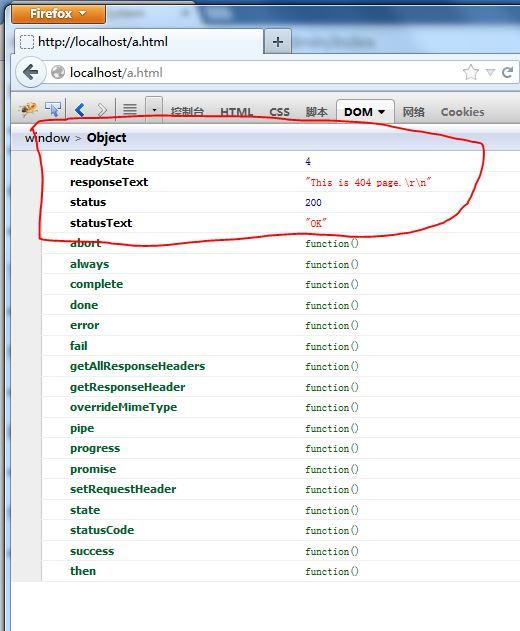
Task: Go back with blue left arrow
Action: tap(80, 109)
